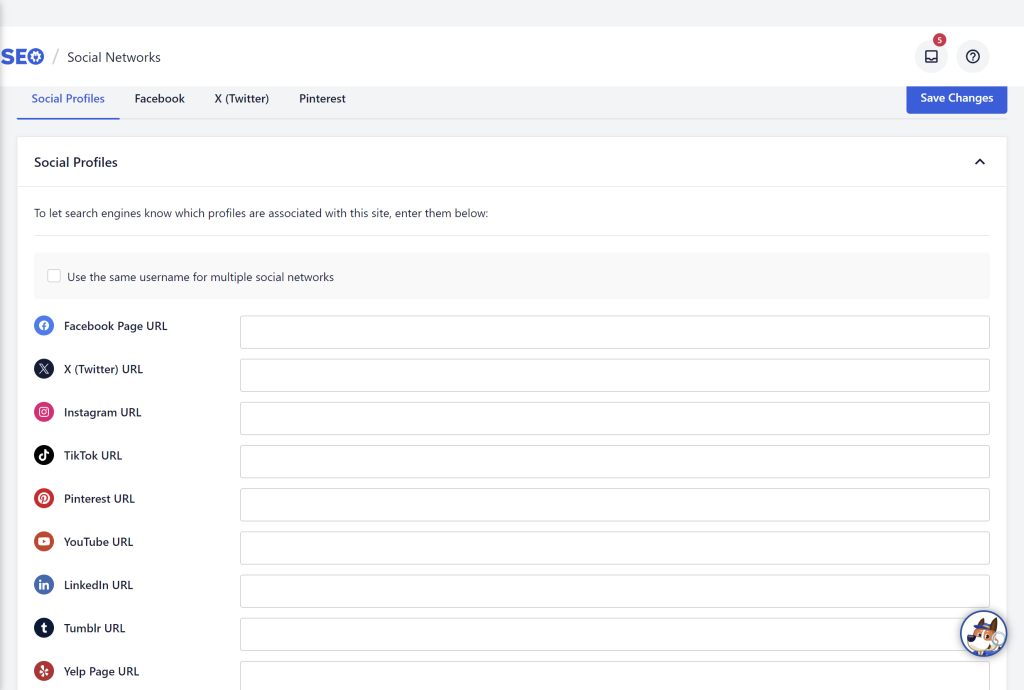Click the Instagram logo icon
The height and width of the screenshot is (690, 1024).
pos(44,412)
